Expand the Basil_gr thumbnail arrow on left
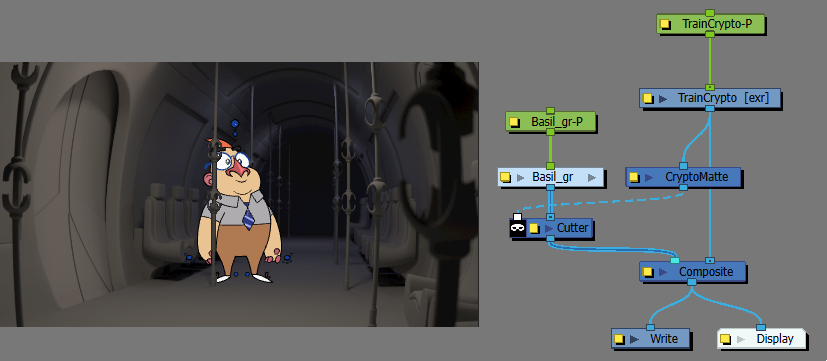Viewport: 827px width, 361px height. click(521, 178)
